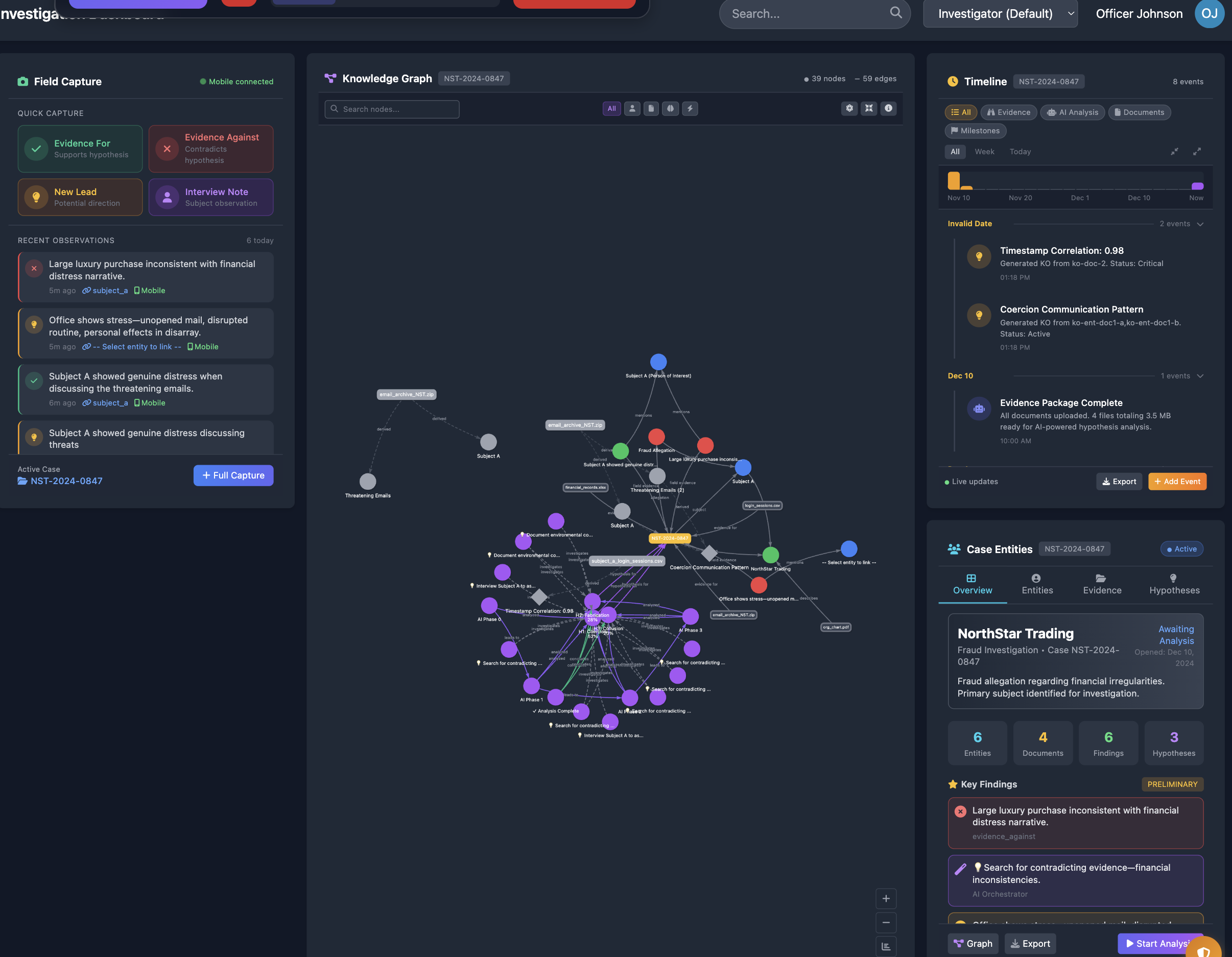1232x957 pixels.
Task: Select the All filter chip in the Timeline
Action: click(961, 112)
